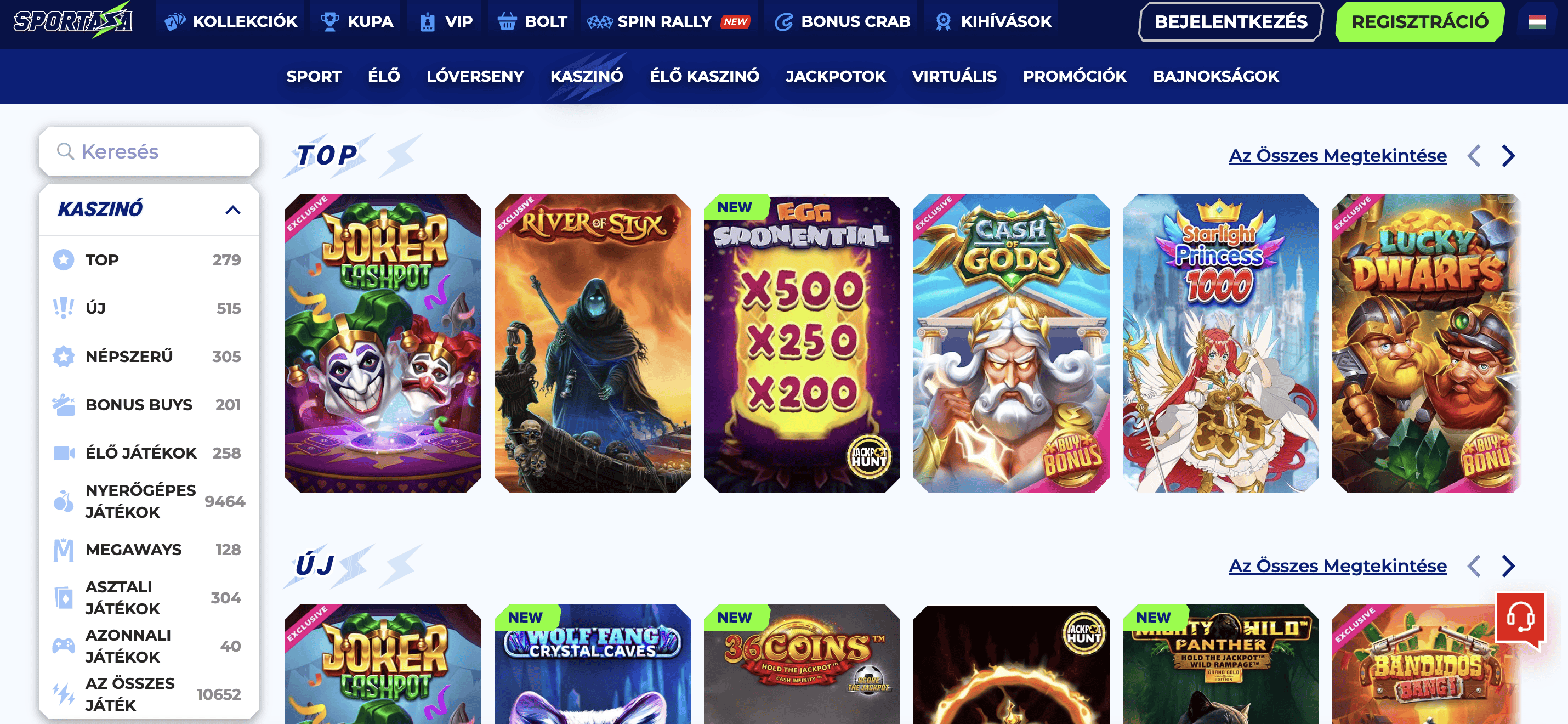Open the live support headset chat icon

tap(1520, 619)
